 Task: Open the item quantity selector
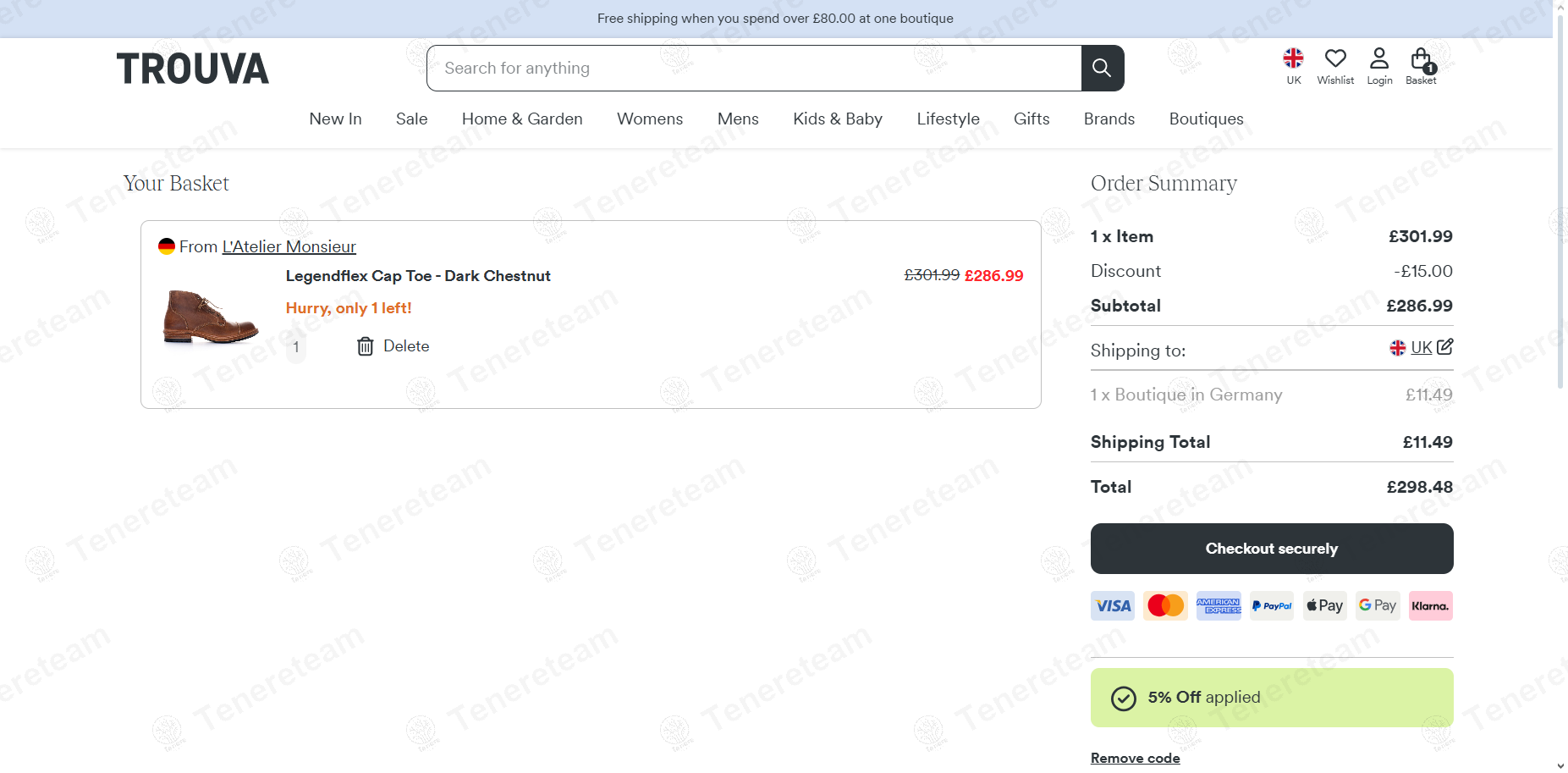pyautogui.click(x=296, y=346)
